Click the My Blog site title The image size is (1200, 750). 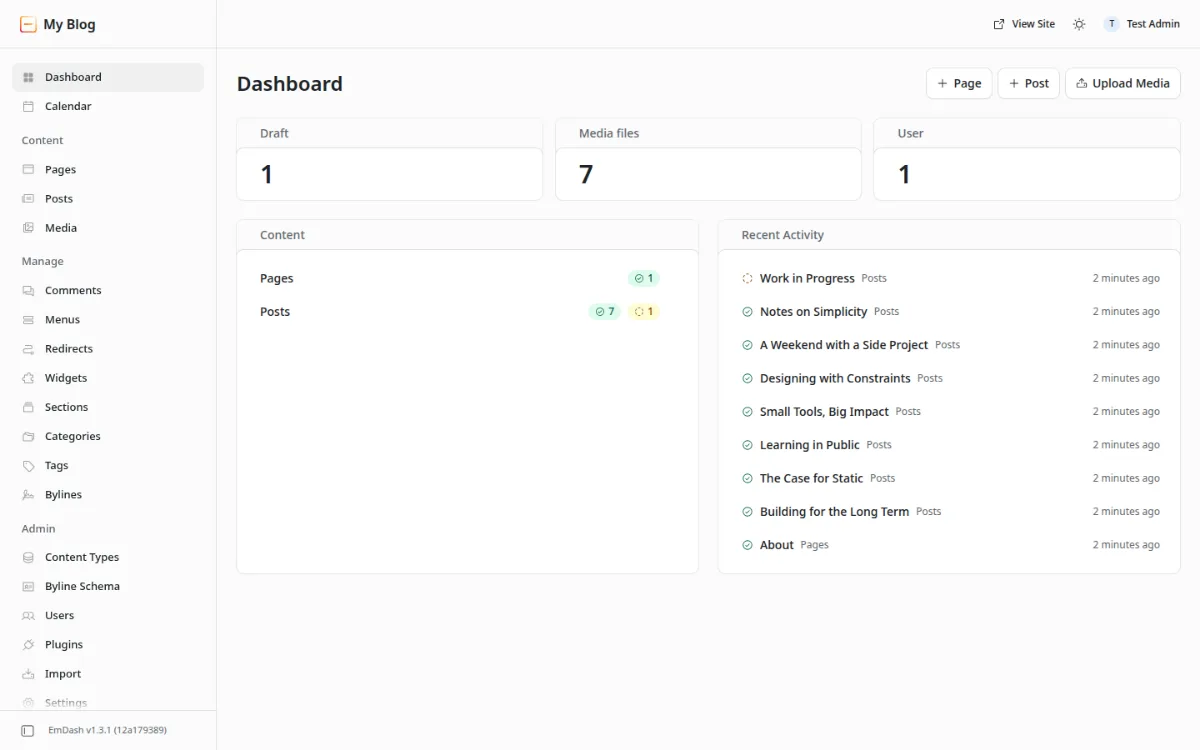pyautogui.click(x=70, y=24)
